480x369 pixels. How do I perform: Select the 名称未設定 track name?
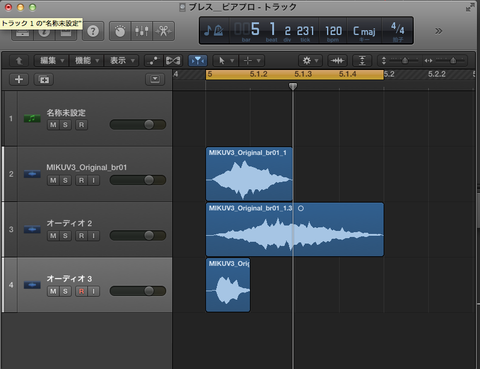(66, 113)
